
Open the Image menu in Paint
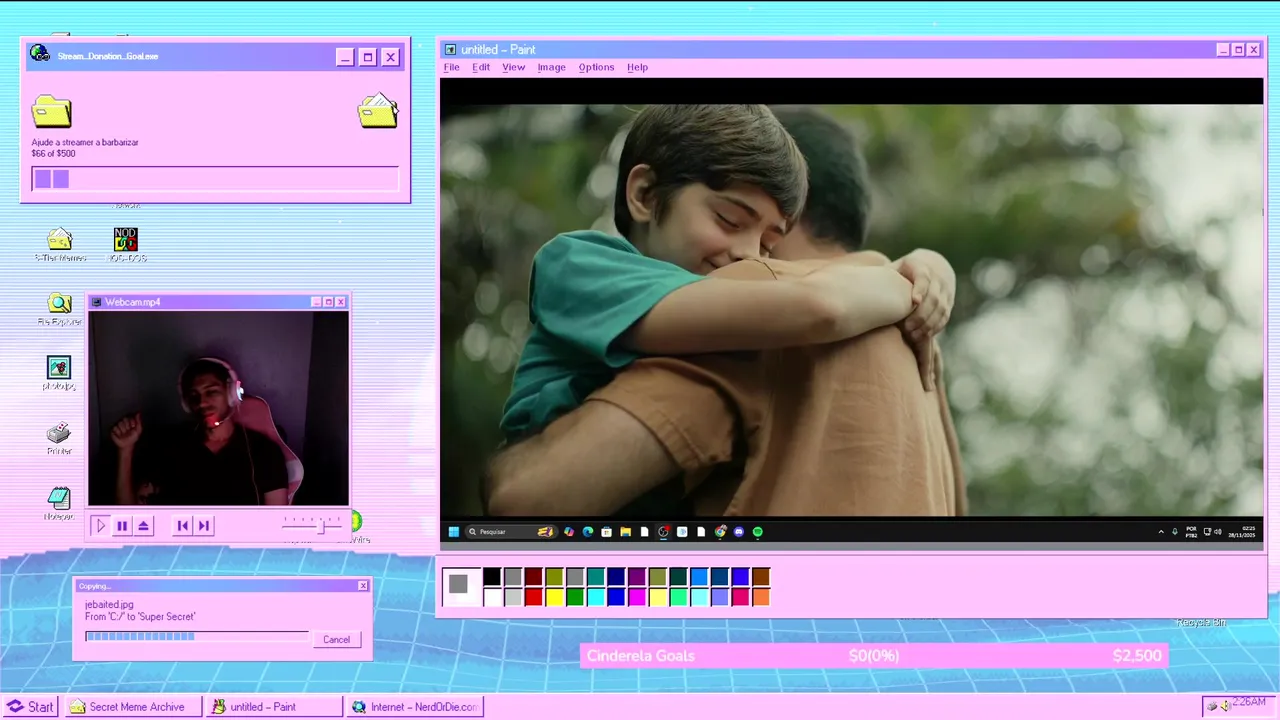click(x=551, y=67)
